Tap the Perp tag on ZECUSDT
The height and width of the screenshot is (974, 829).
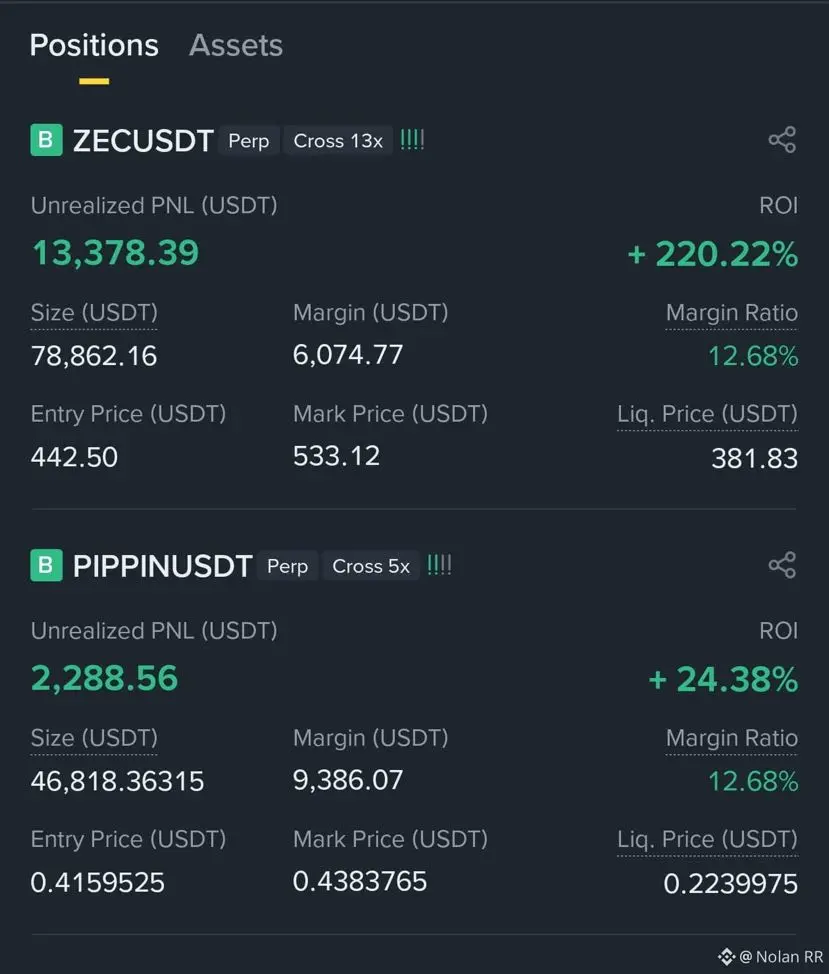(248, 141)
